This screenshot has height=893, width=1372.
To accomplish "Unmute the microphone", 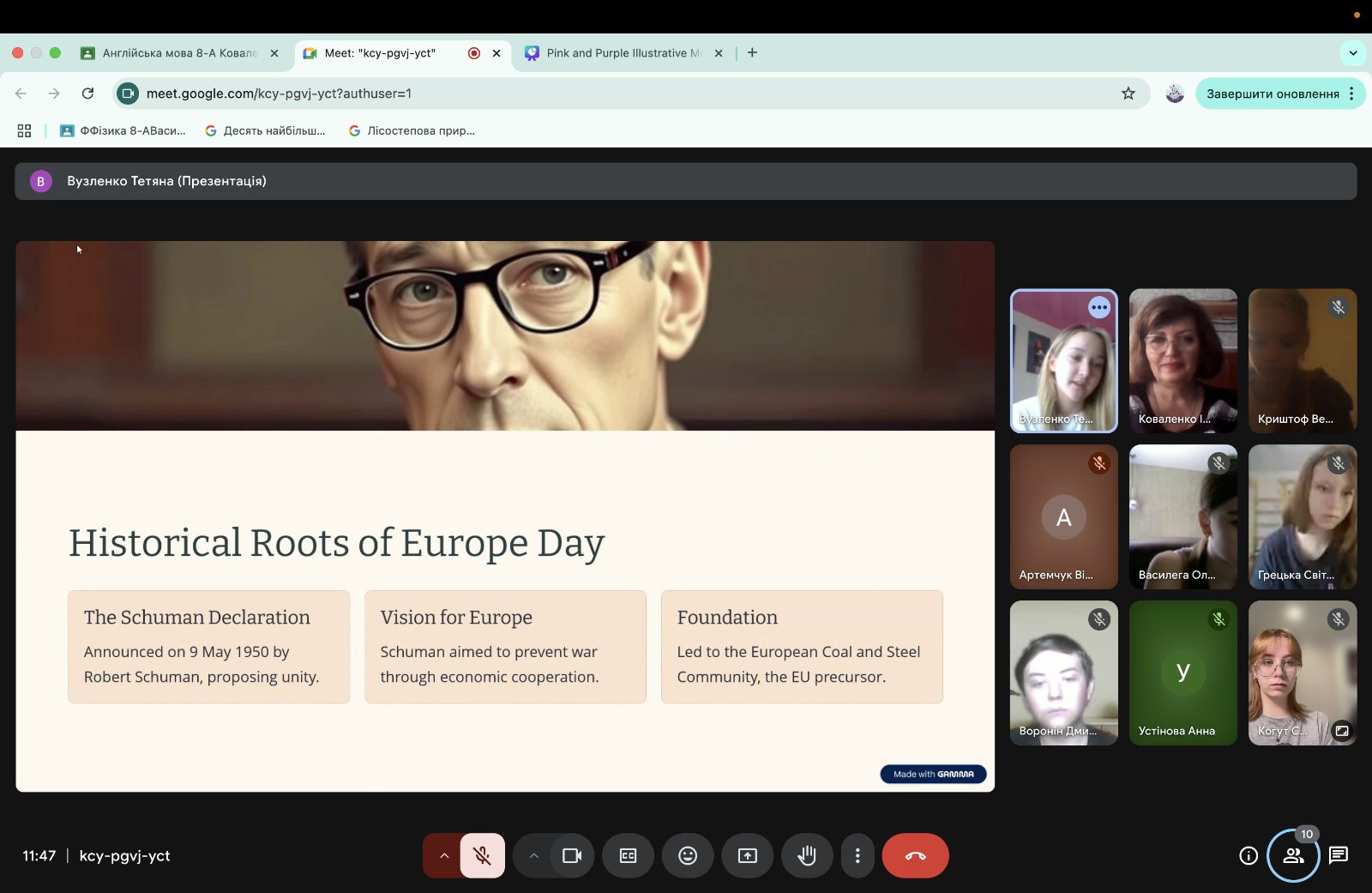I will click(482, 855).
